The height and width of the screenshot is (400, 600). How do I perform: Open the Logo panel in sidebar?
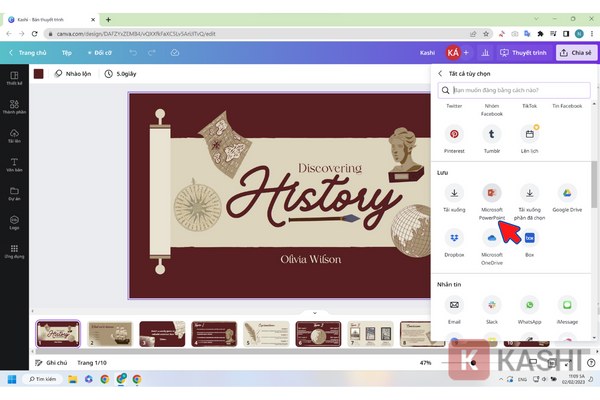pyautogui.click(x=14, y=222)
